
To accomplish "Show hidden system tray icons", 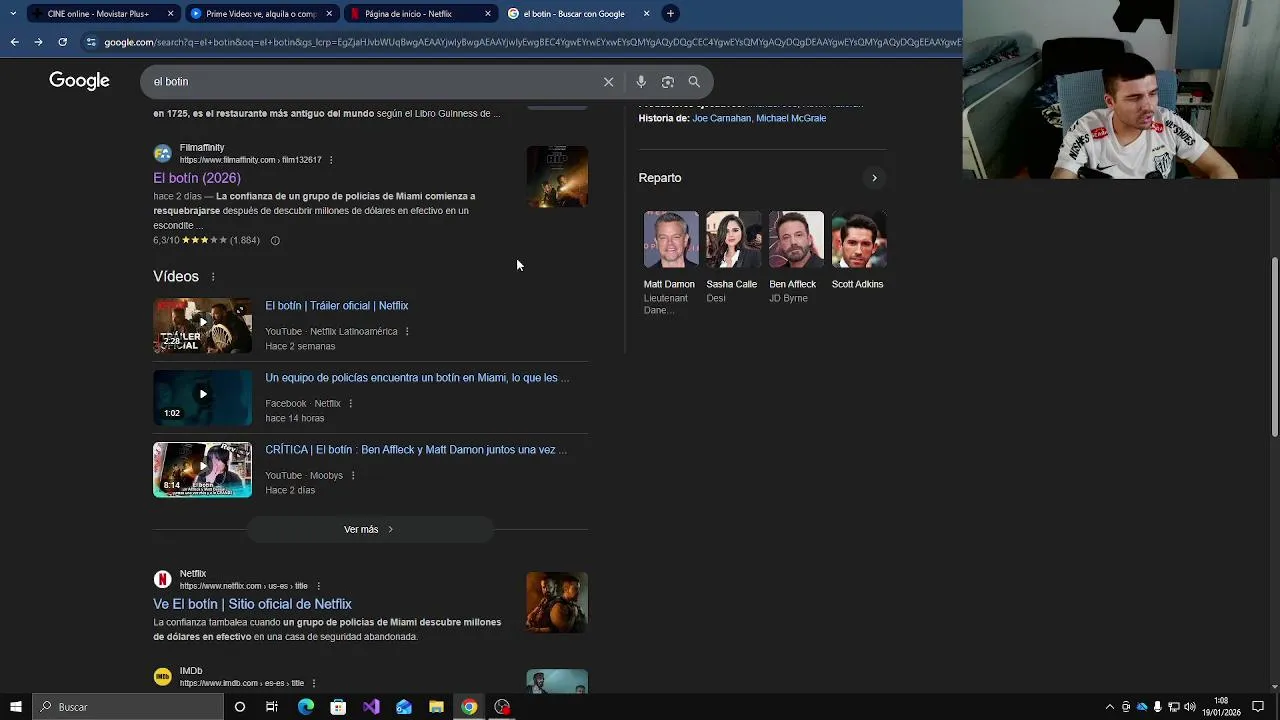I will (x=1109, y=707).
